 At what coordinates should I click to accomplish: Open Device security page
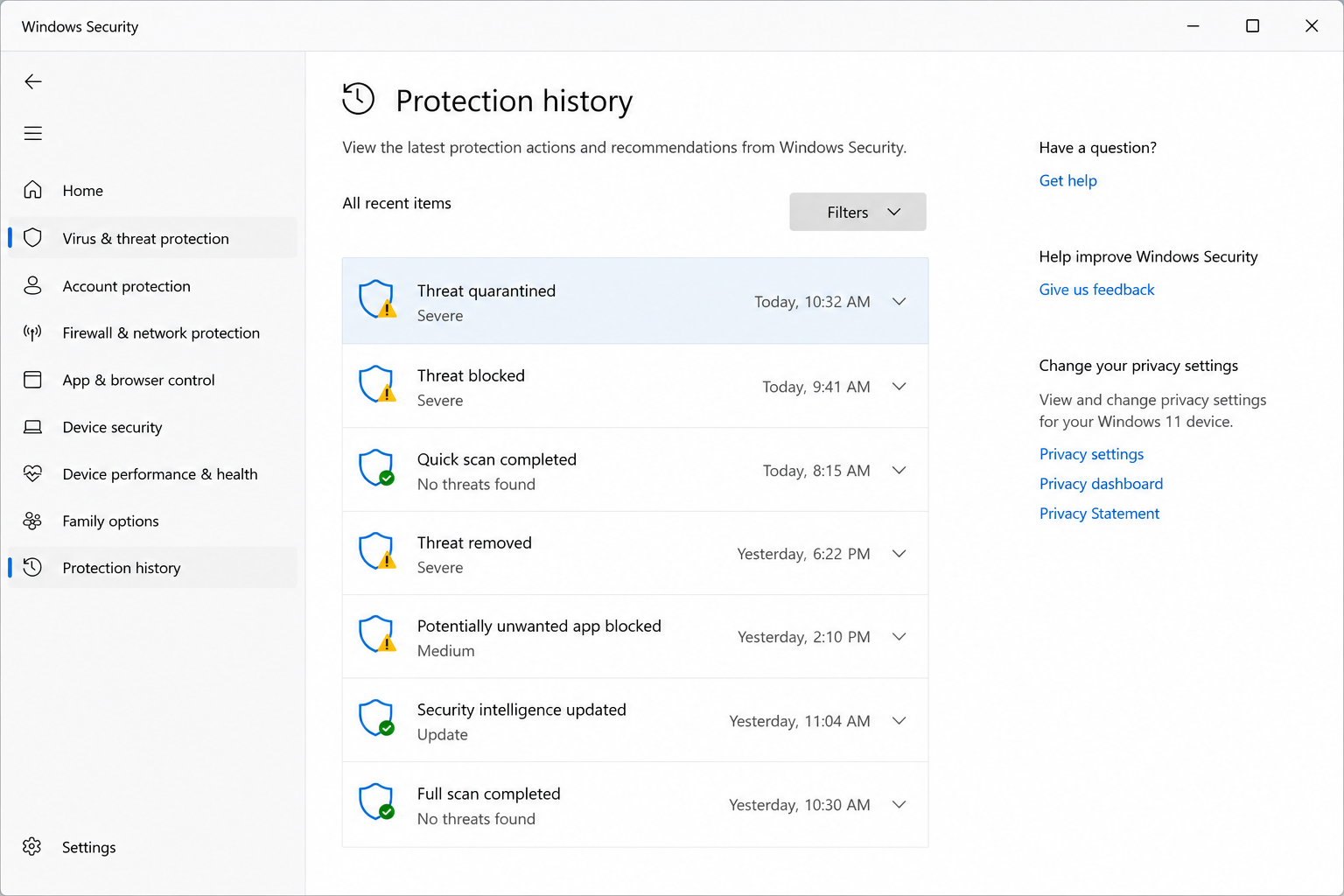coord(152,427)
